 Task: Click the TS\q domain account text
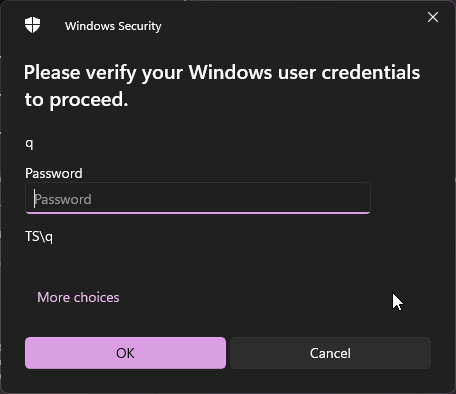tap(39, 237)
